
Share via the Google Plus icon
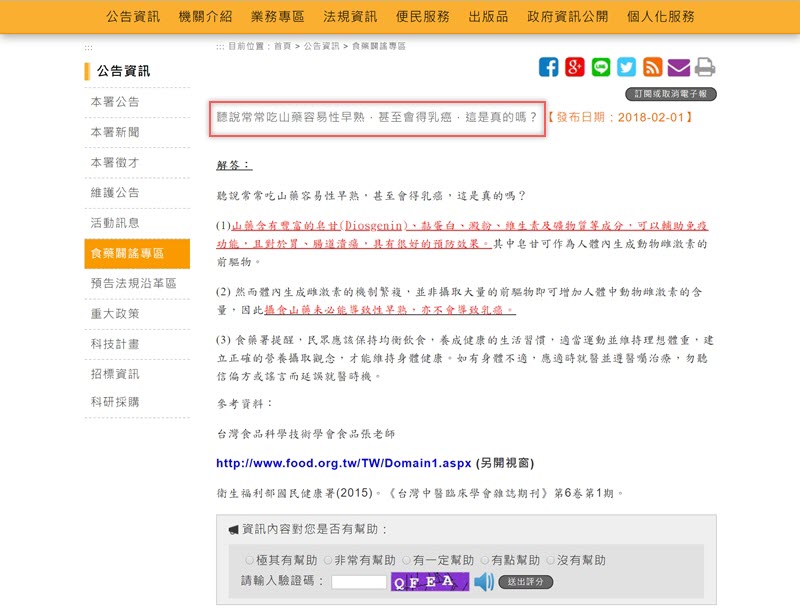click(574, 67)
